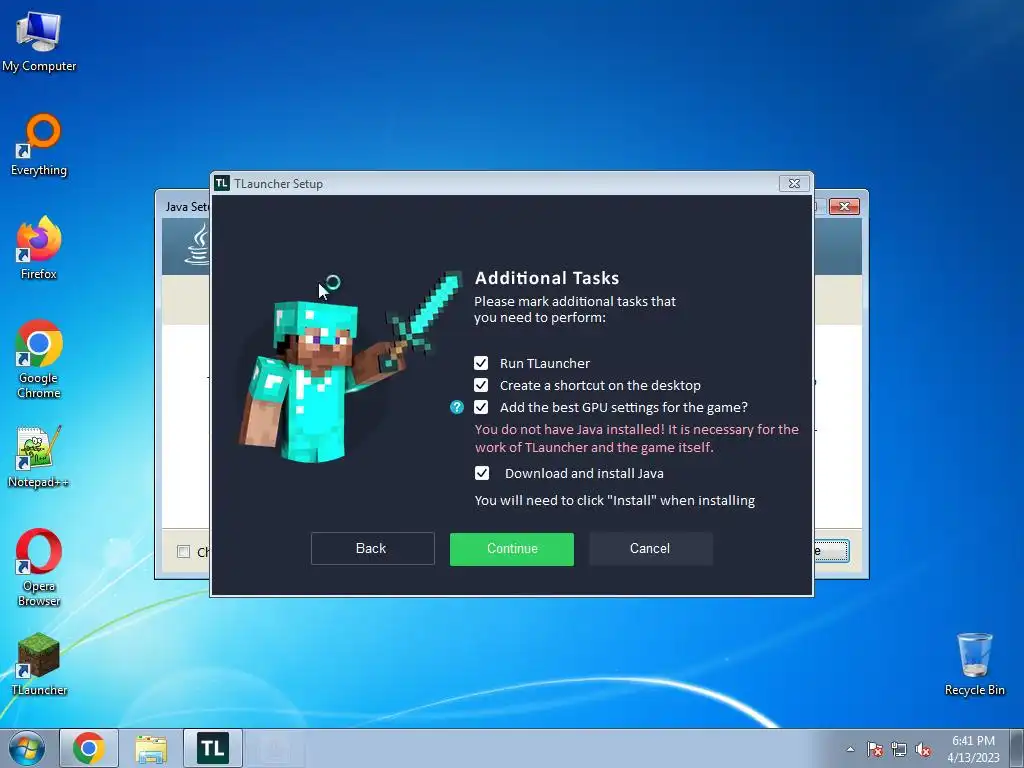Click the "Additional Tasks" heading
This screenshot has width=1024, height=768.
click(x=547, y=278)
